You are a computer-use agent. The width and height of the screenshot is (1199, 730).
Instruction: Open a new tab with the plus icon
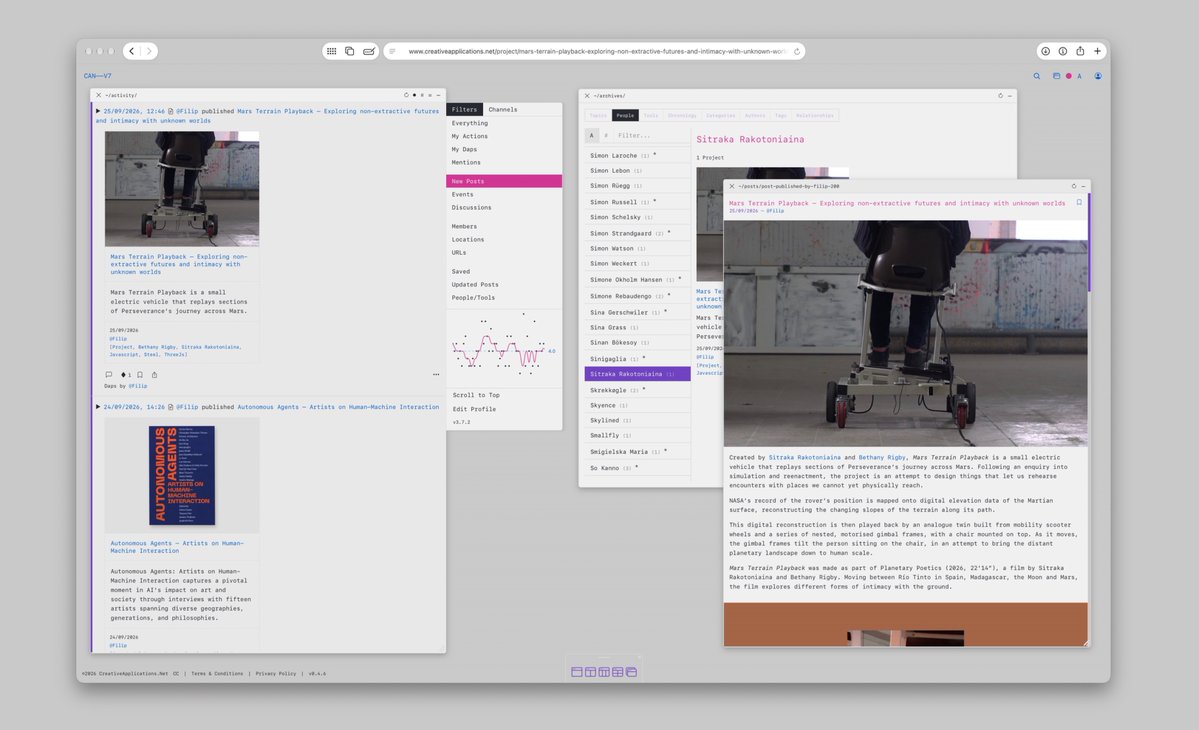tap(1097, 51)
